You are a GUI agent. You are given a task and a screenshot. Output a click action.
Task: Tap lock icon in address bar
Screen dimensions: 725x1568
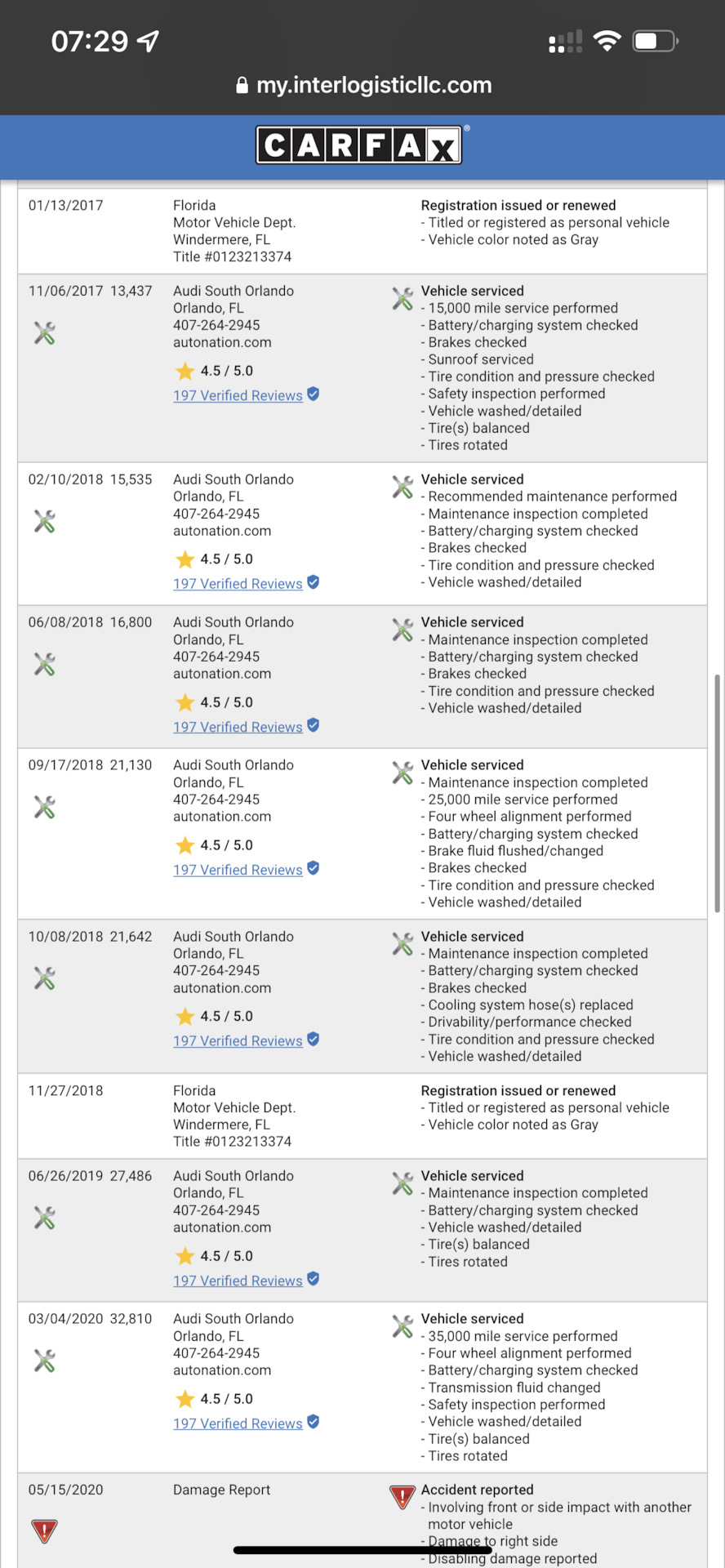[x=242, y=86]
